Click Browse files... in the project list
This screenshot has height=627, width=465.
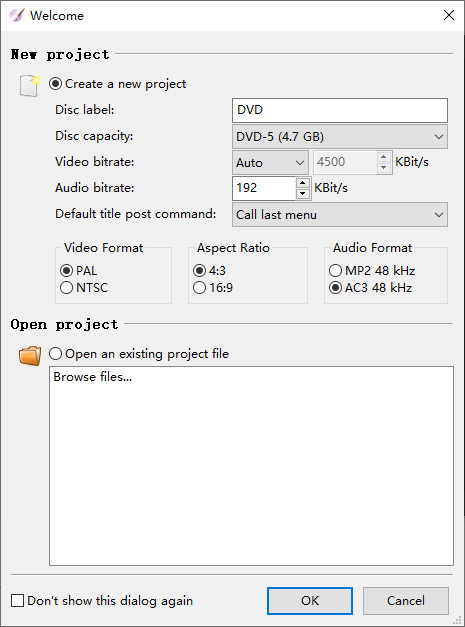tap(92, 377)
